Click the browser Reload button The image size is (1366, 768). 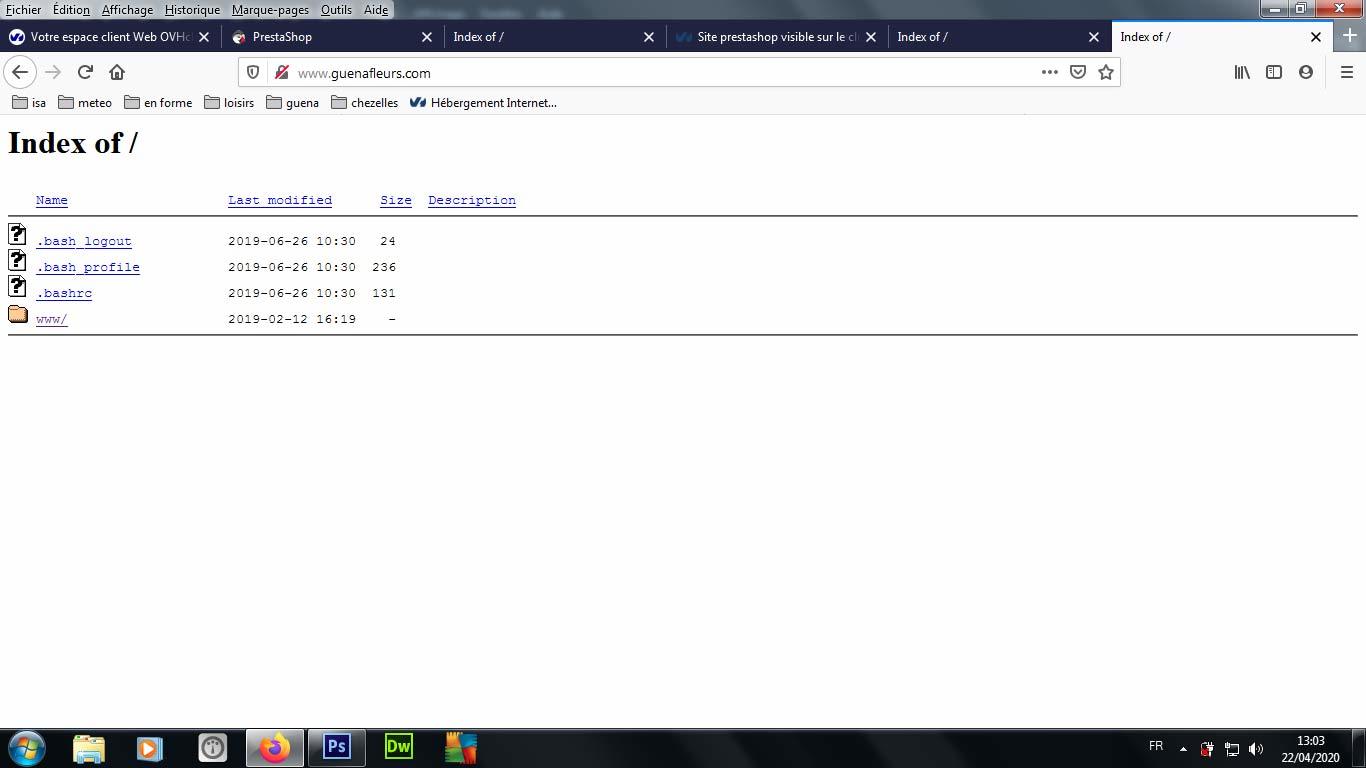click(x=85, y=72)
